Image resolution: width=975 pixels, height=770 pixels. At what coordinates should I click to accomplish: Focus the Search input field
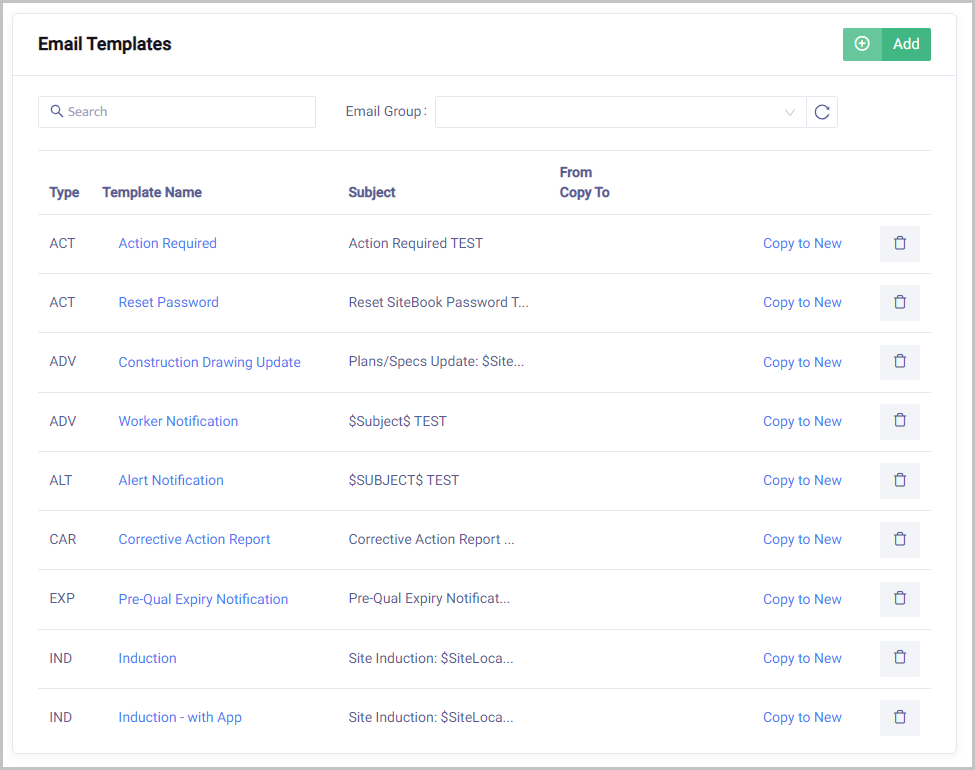click(177, 112)
